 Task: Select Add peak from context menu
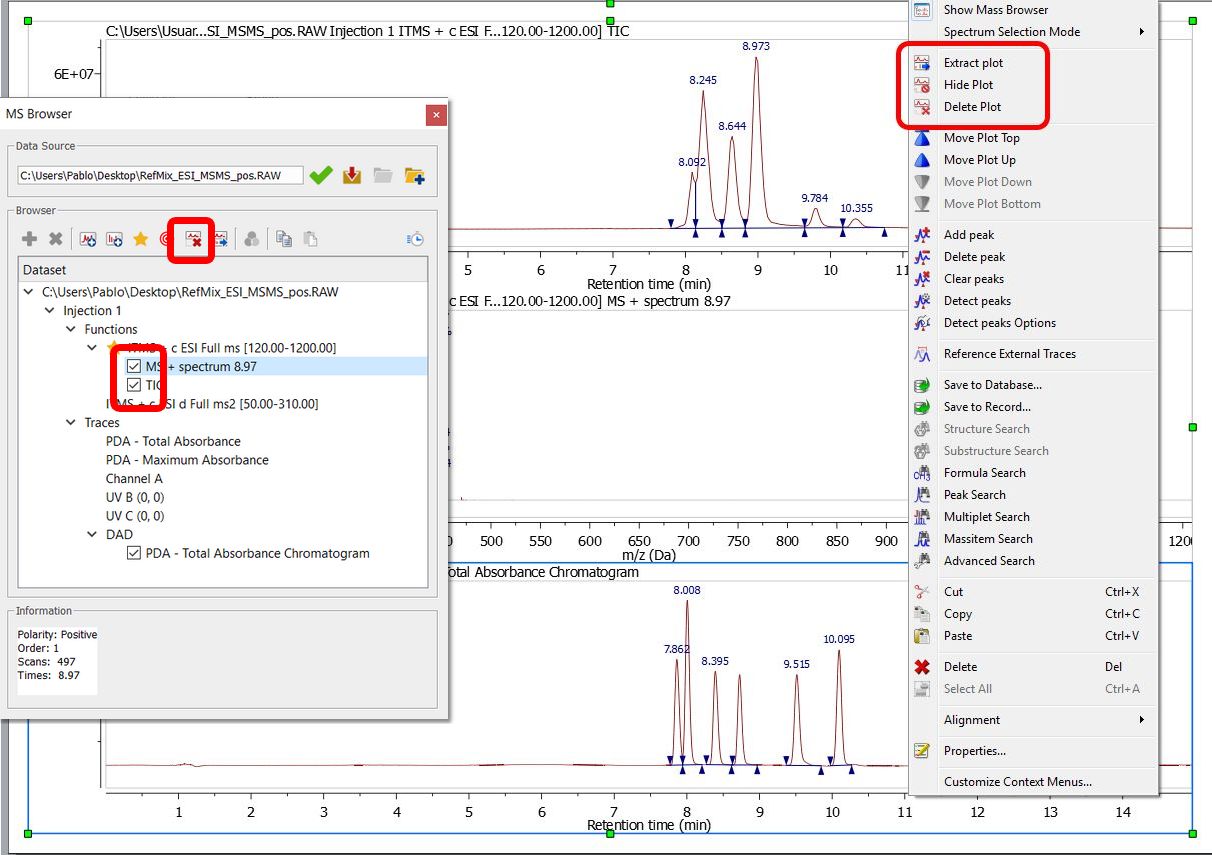click(1033, 235)
